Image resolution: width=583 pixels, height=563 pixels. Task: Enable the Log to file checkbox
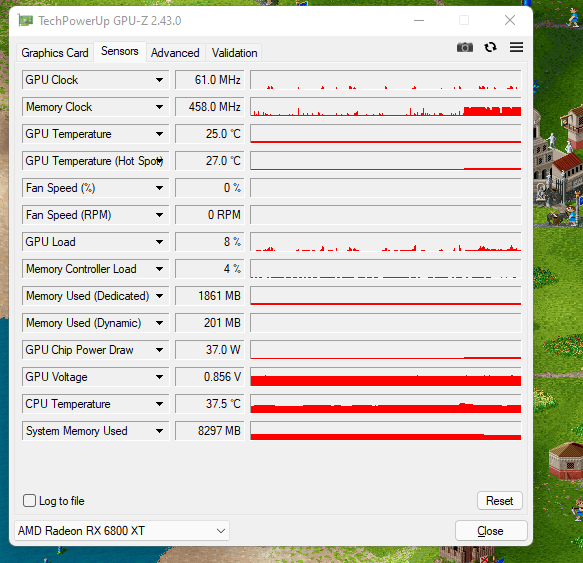(x=29, y=501)
